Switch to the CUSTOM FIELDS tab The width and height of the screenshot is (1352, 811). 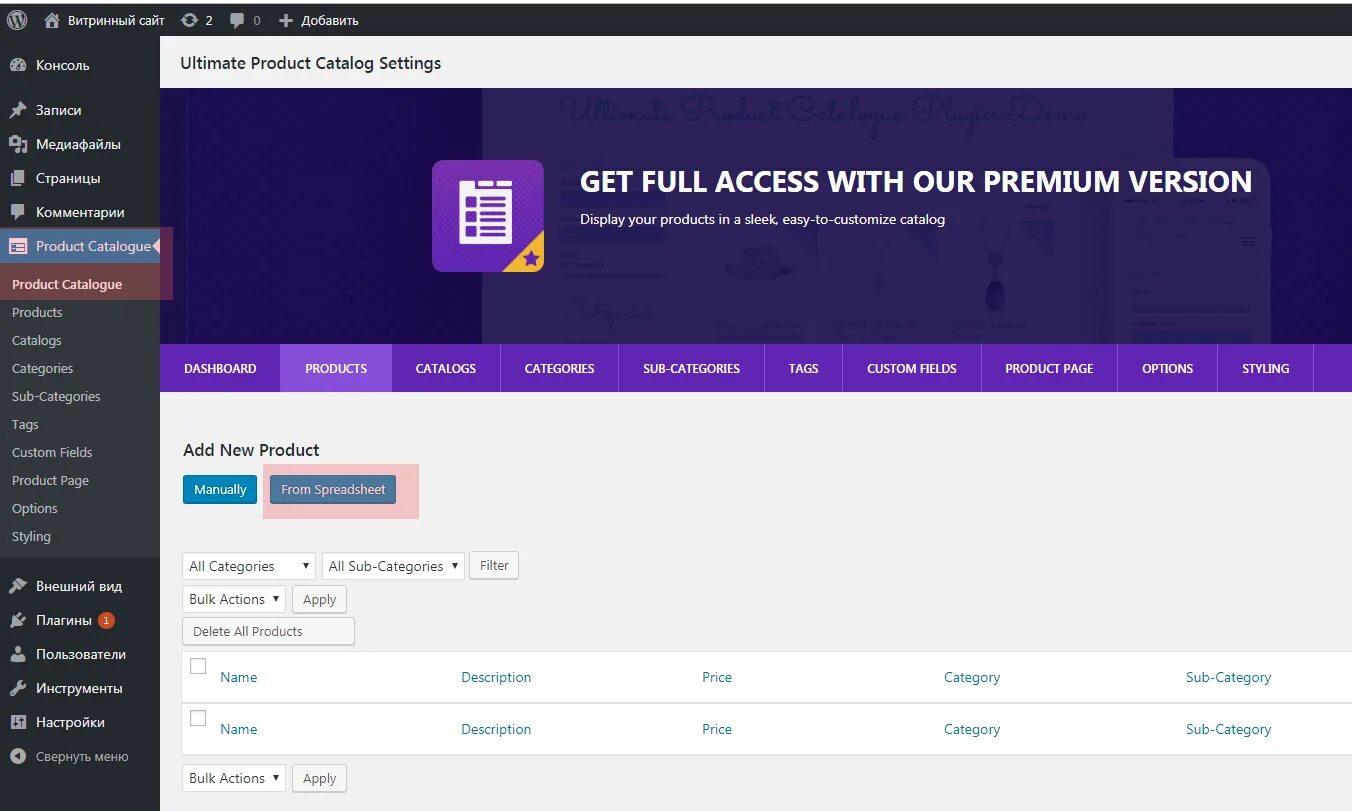point(912,368)
